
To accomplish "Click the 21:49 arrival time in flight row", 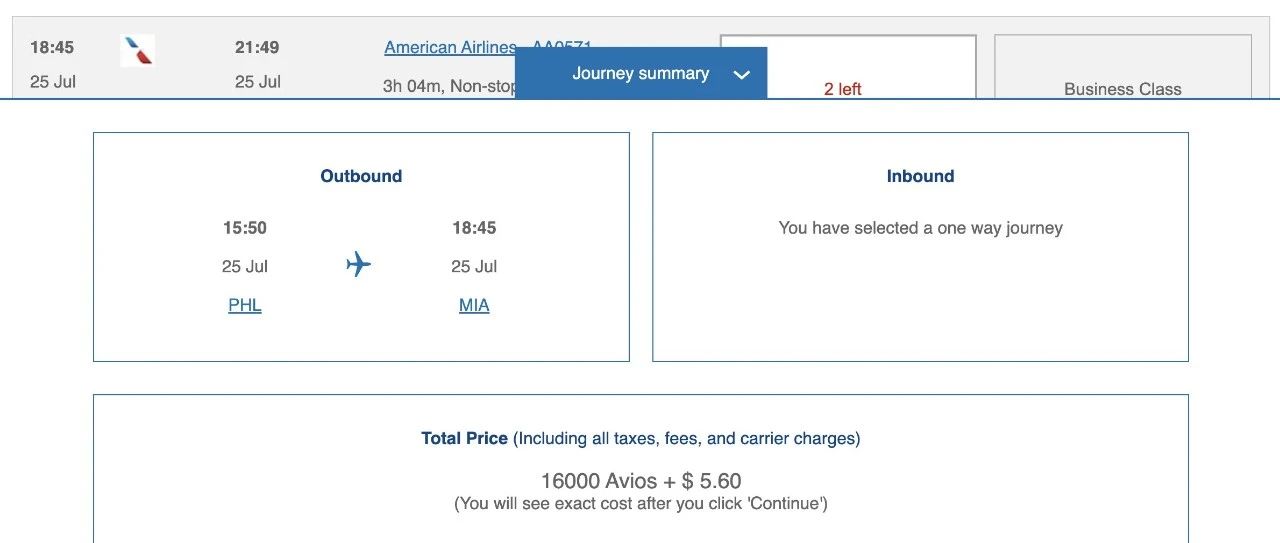I will tap(257, 47).
